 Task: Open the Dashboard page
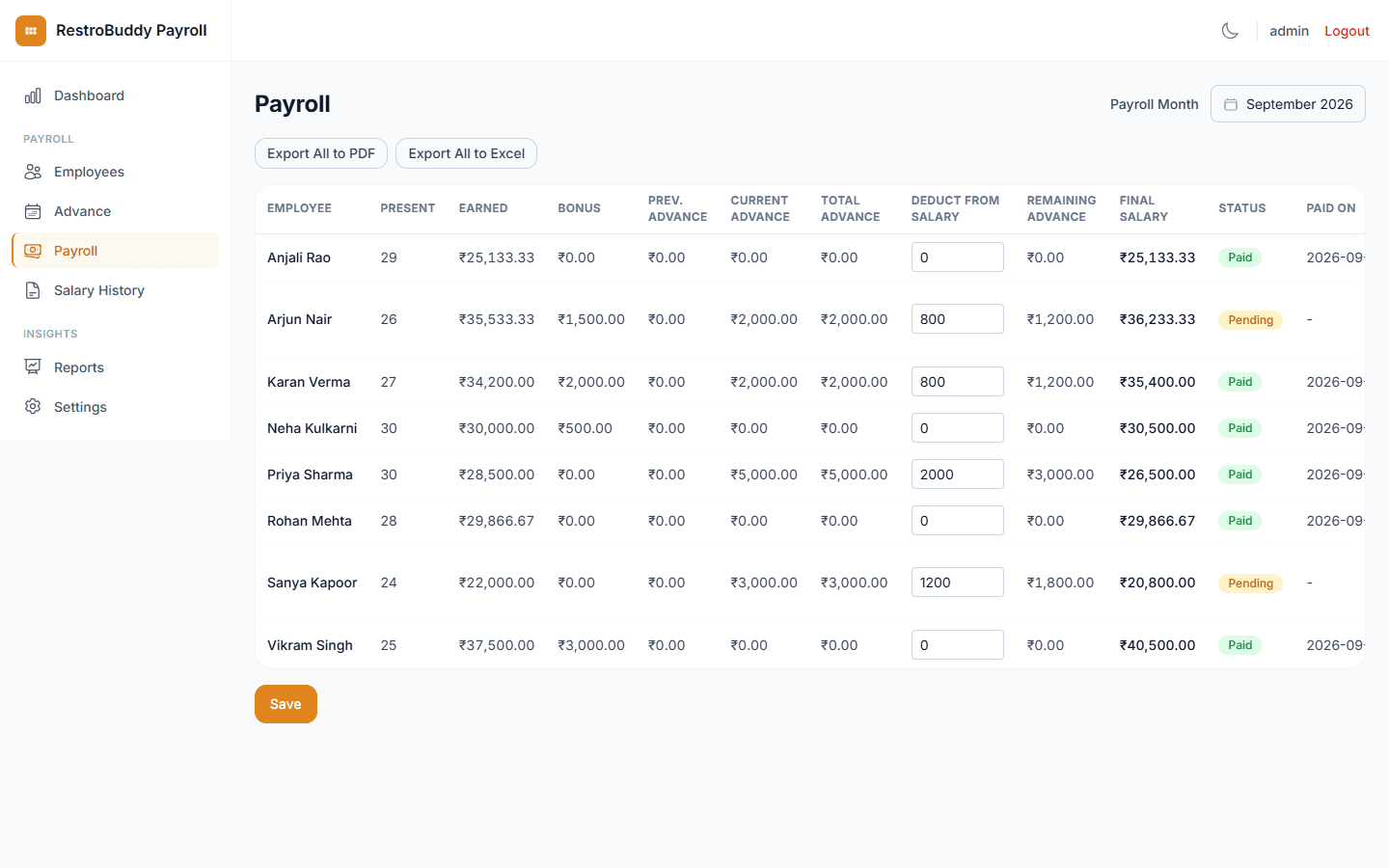click(116, 95)
